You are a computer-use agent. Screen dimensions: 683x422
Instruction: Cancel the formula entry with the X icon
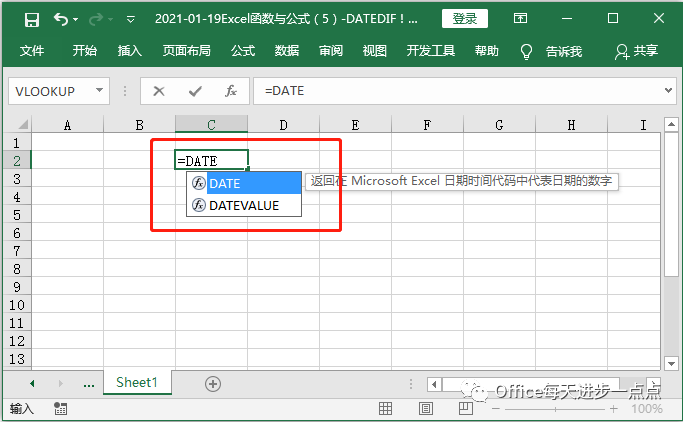coord(159,91)
